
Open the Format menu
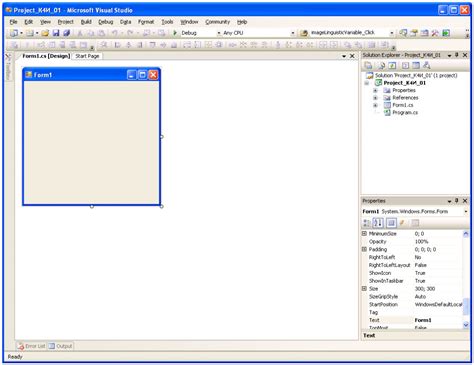146,22
